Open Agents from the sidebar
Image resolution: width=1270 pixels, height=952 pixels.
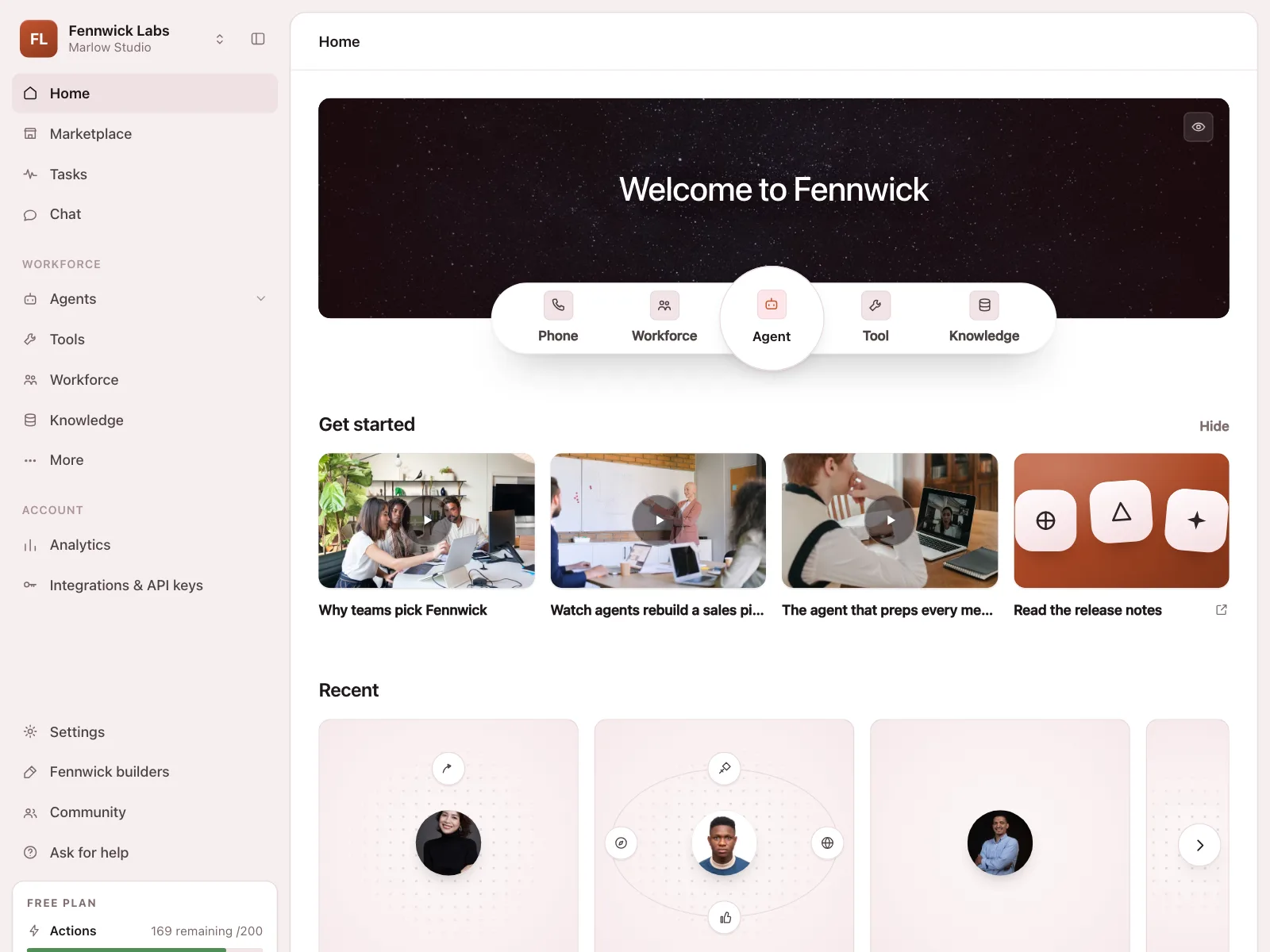(145, 299)
